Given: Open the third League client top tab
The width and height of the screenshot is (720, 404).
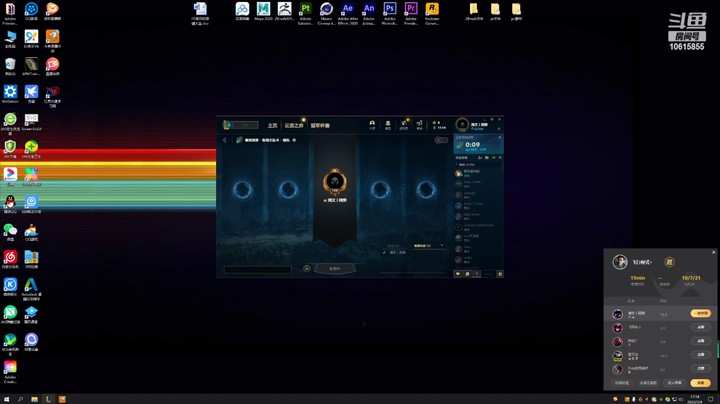Looking at the screenshot, I should 320,125.
